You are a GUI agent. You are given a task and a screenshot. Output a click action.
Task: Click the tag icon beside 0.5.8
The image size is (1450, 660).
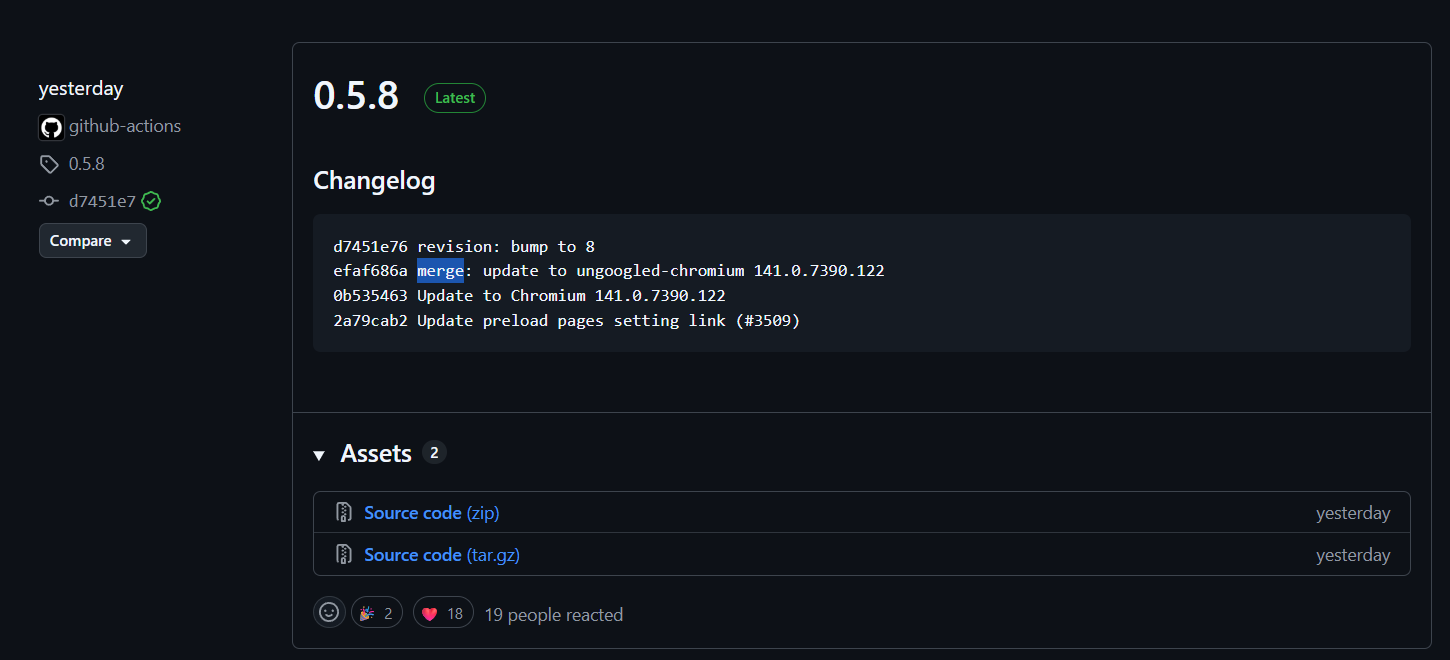(49, 164)
